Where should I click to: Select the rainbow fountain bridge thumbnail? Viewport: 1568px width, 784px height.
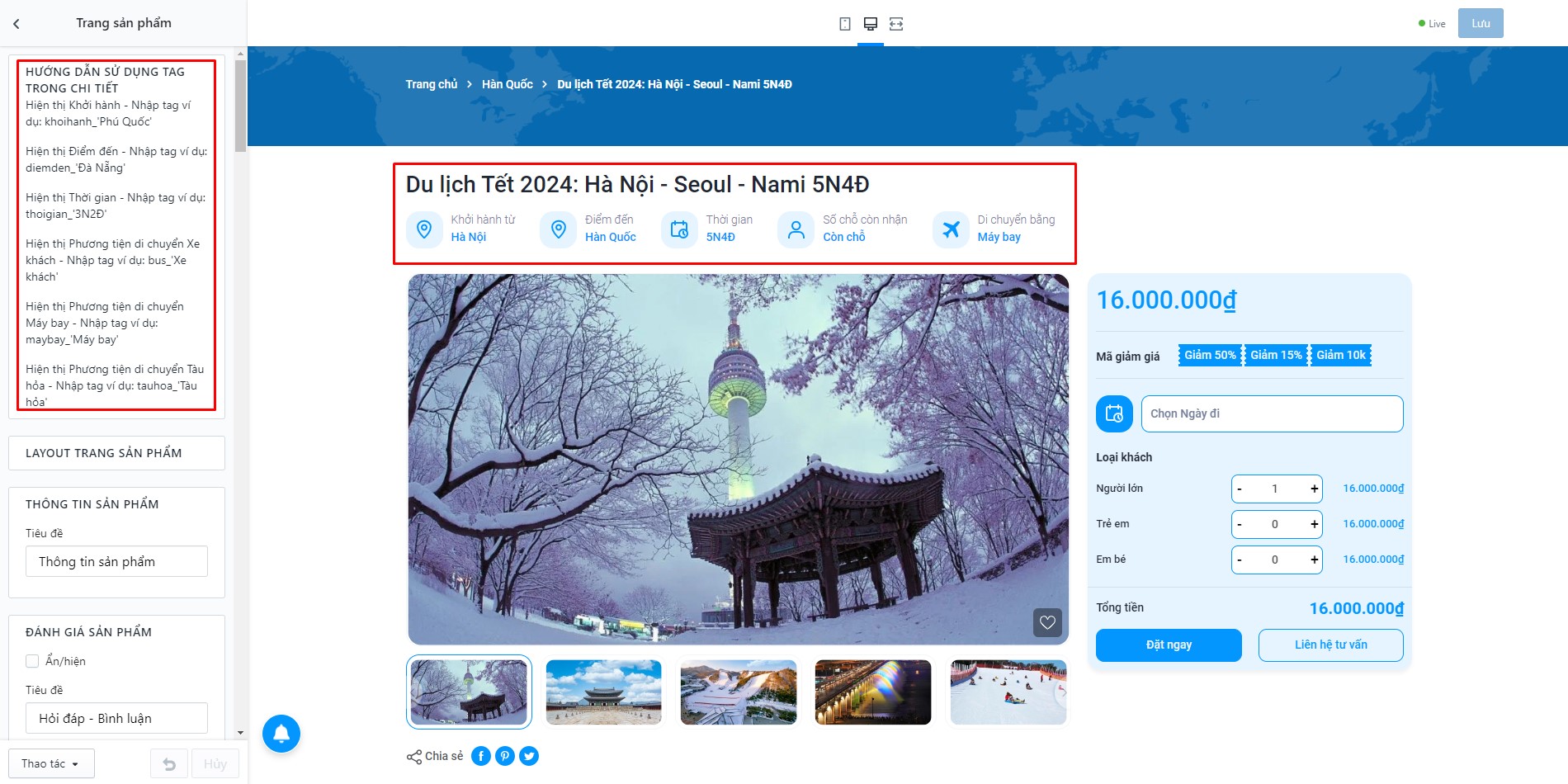pos(873,692)
